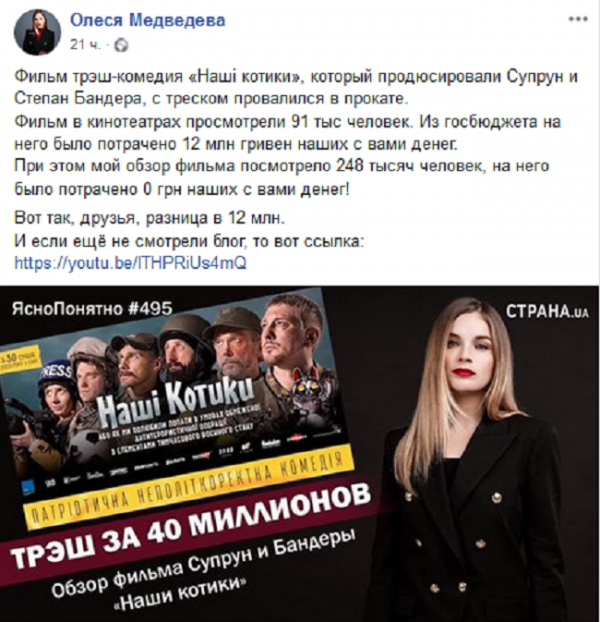Click the СТРАНА.ua logo in the image

(547, 311)
